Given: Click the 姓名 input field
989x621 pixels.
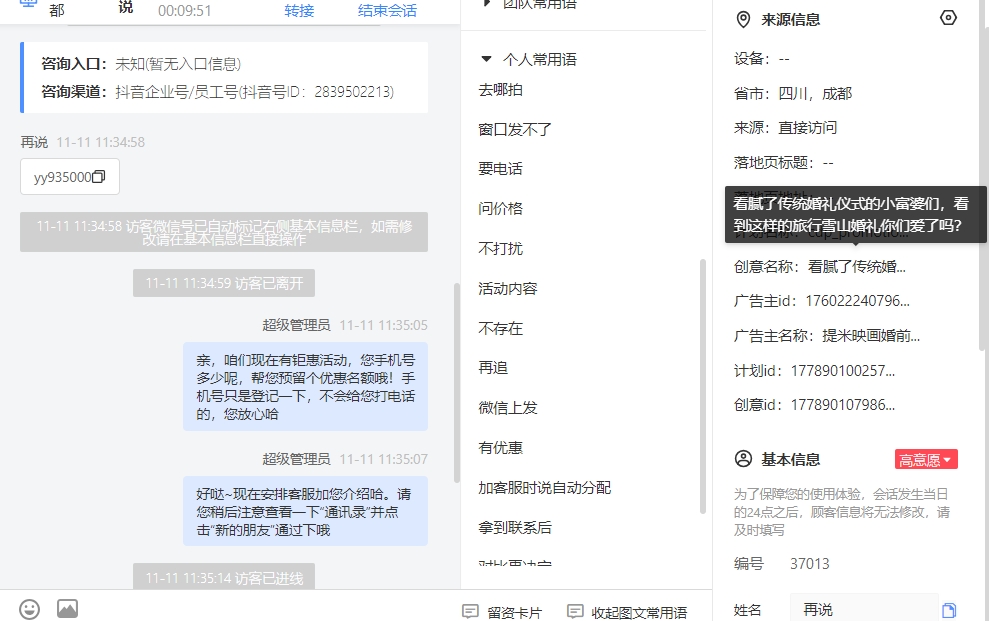Looking at the screenshot, I should 864,609.
